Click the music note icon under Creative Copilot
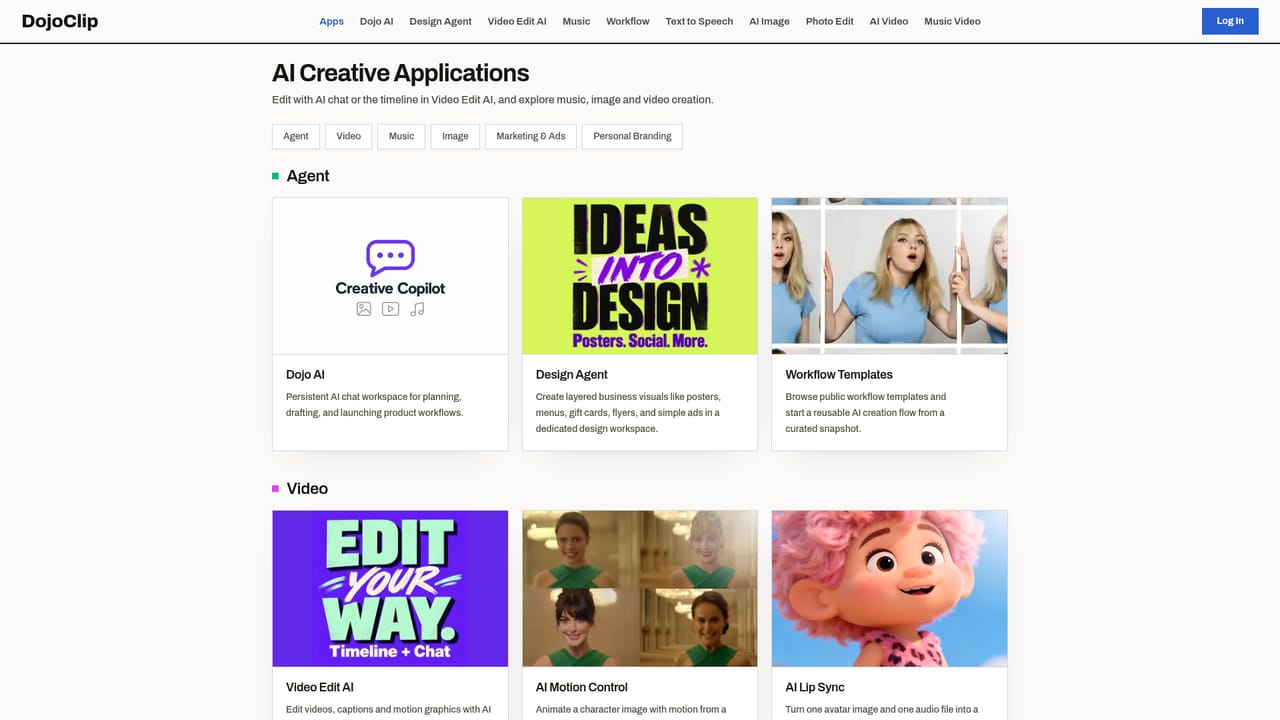Viewport: 1280px width, 720px height. [x=417, y=309]
